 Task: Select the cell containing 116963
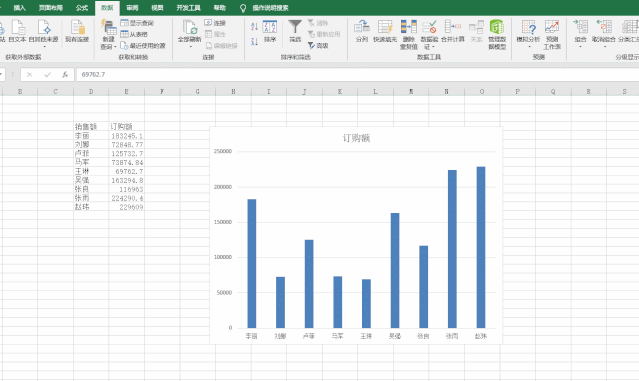click(x=127, y=189)
